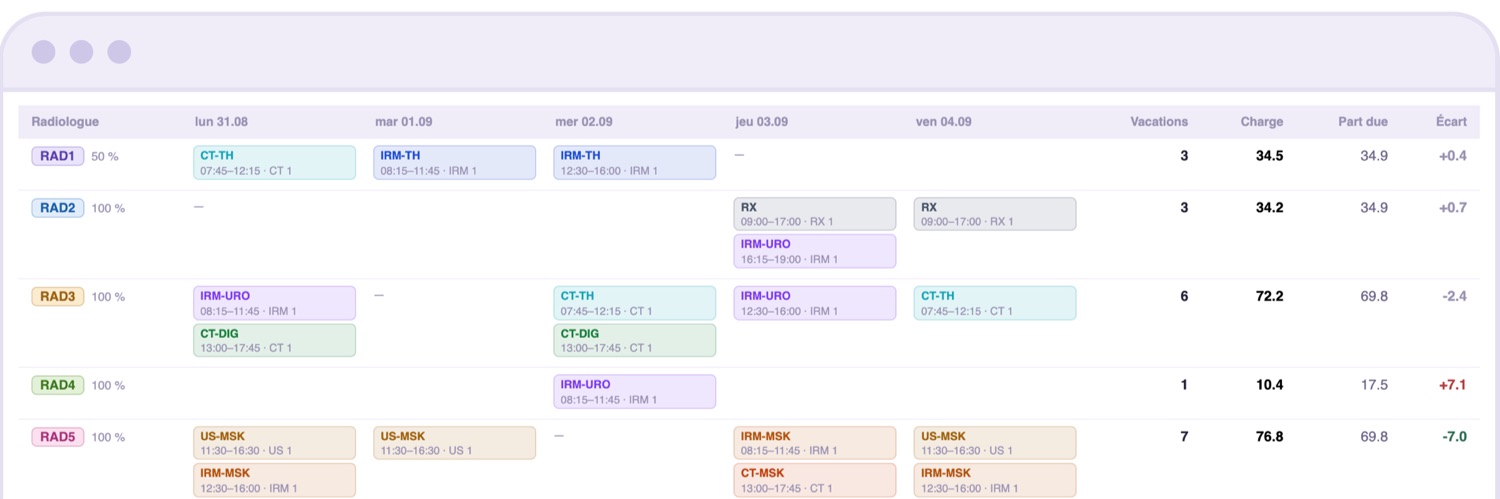The width and height of the screenshot is (1500, 499).
Task: Click RAD4 écart value +7.1
Action: coord(1451,385)
